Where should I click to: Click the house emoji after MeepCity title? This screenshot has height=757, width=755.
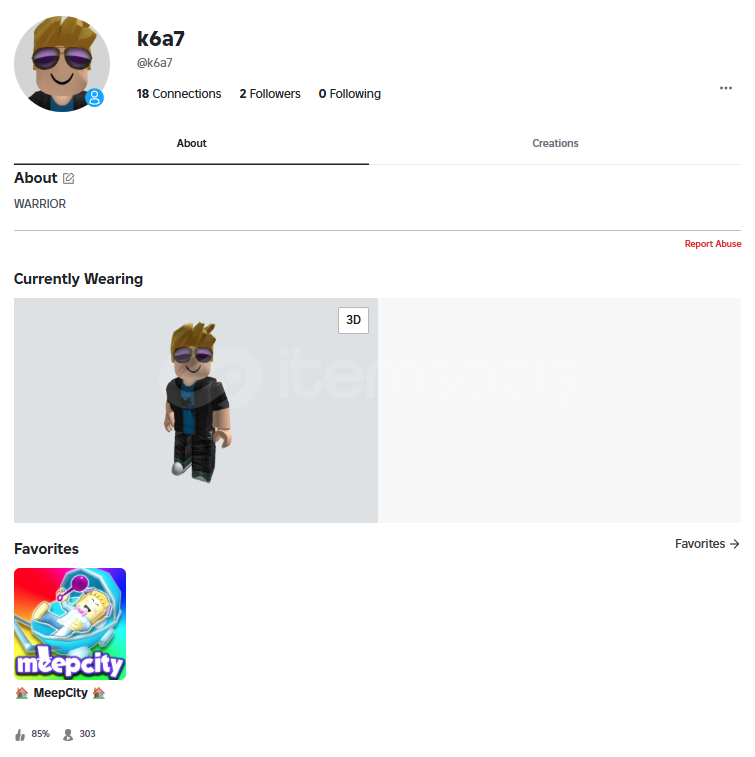tap(99, 693)
